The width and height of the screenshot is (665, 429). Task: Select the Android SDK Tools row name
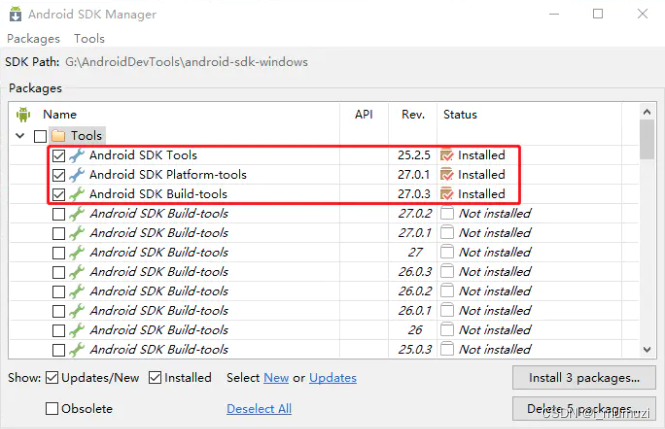(143, 155)
